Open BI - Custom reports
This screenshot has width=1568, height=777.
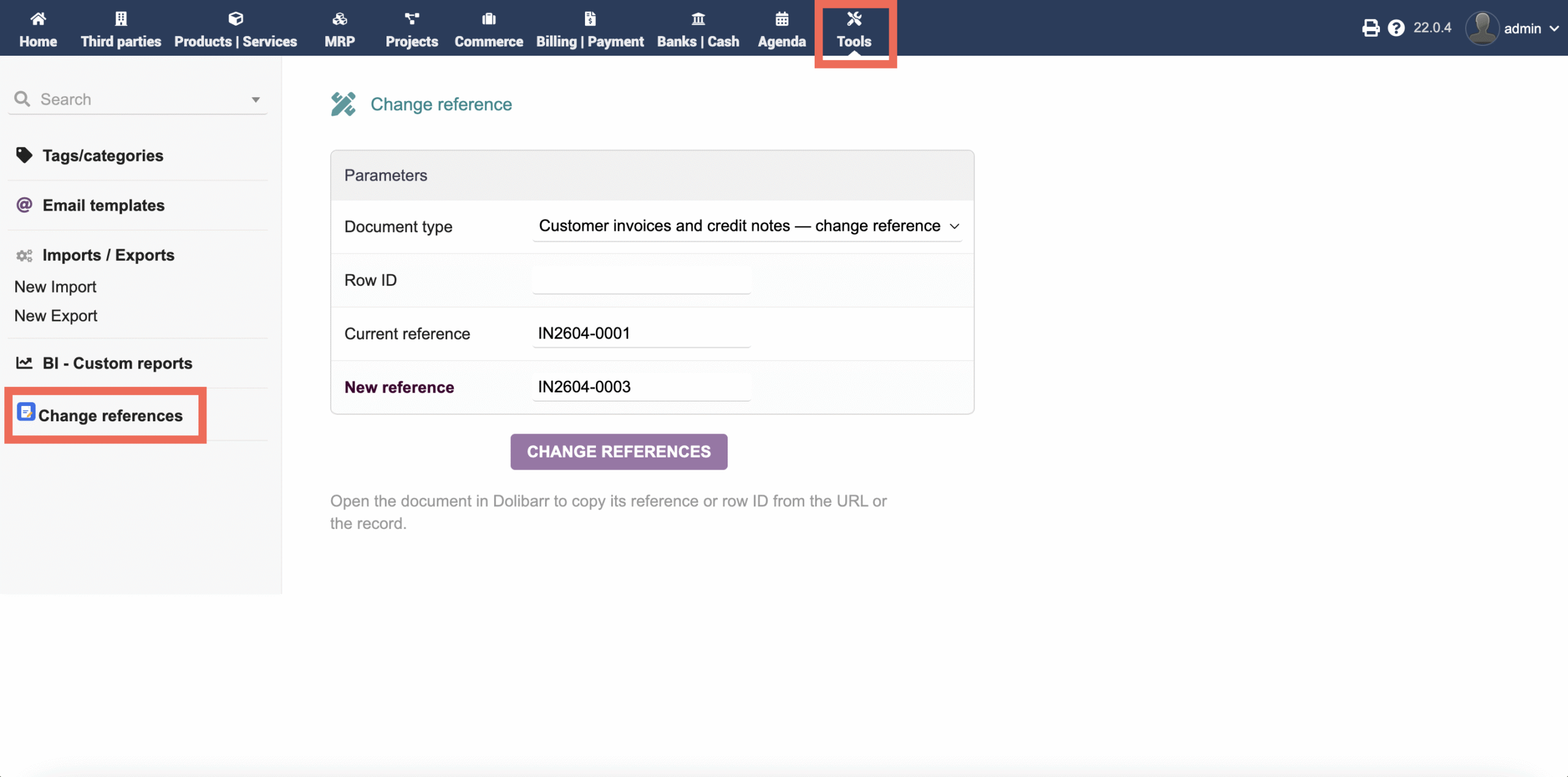116,362
